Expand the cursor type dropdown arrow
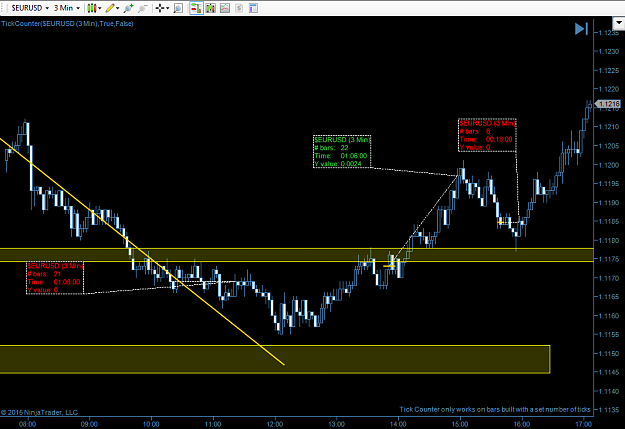 point(167,8)
